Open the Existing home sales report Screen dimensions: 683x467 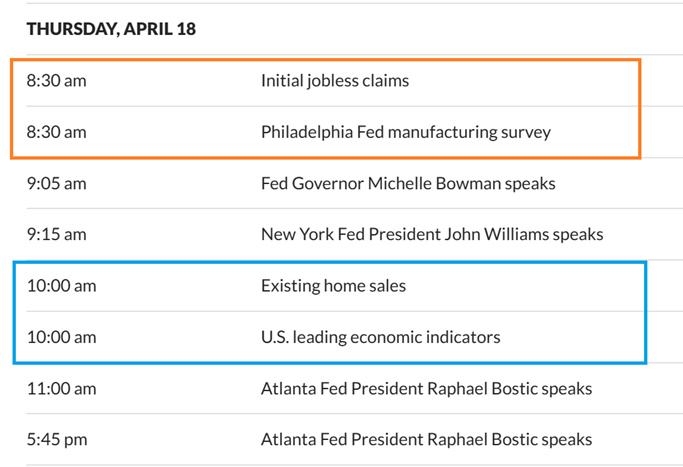[x=333, y=286]
